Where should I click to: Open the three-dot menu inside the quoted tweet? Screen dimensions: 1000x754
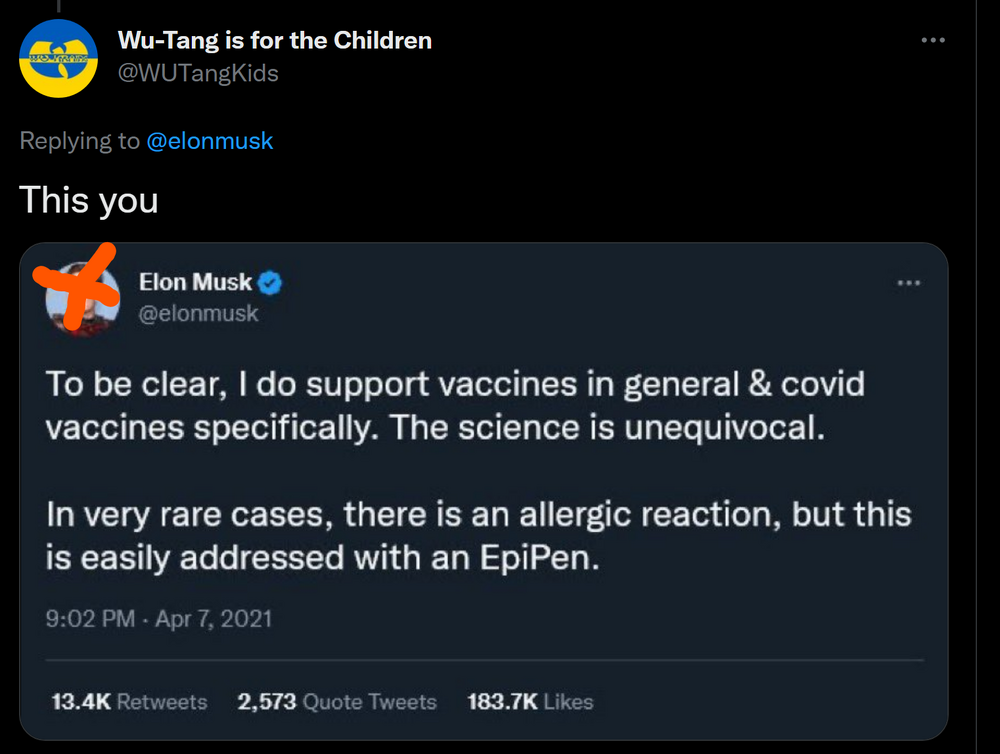tap(908, 283)
